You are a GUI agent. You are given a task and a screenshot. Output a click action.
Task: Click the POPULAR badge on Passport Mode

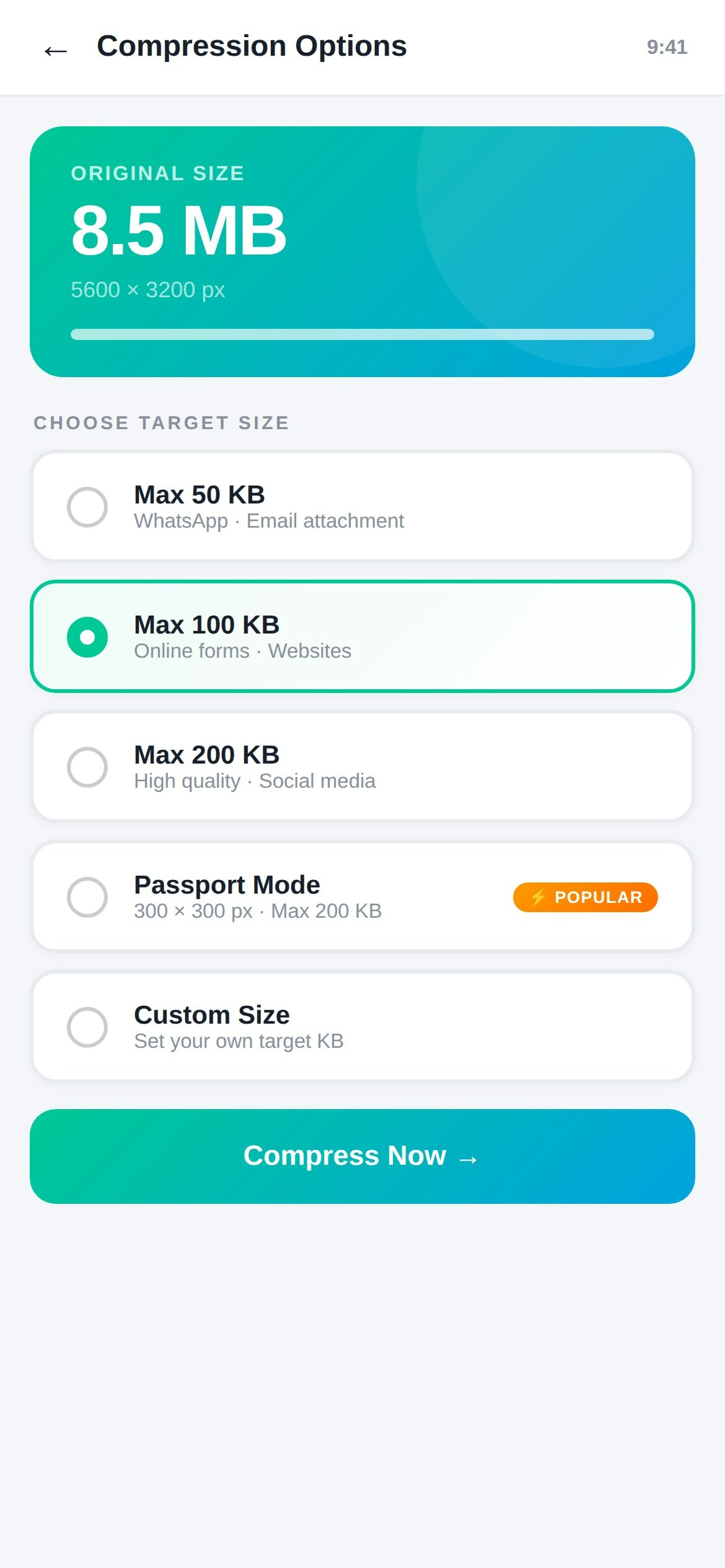pyautogui.click(x=584, y=897)
